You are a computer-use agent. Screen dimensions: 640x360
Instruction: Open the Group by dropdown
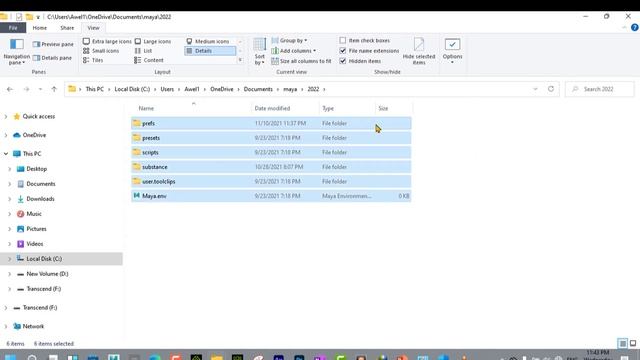[x=289, y=40]
